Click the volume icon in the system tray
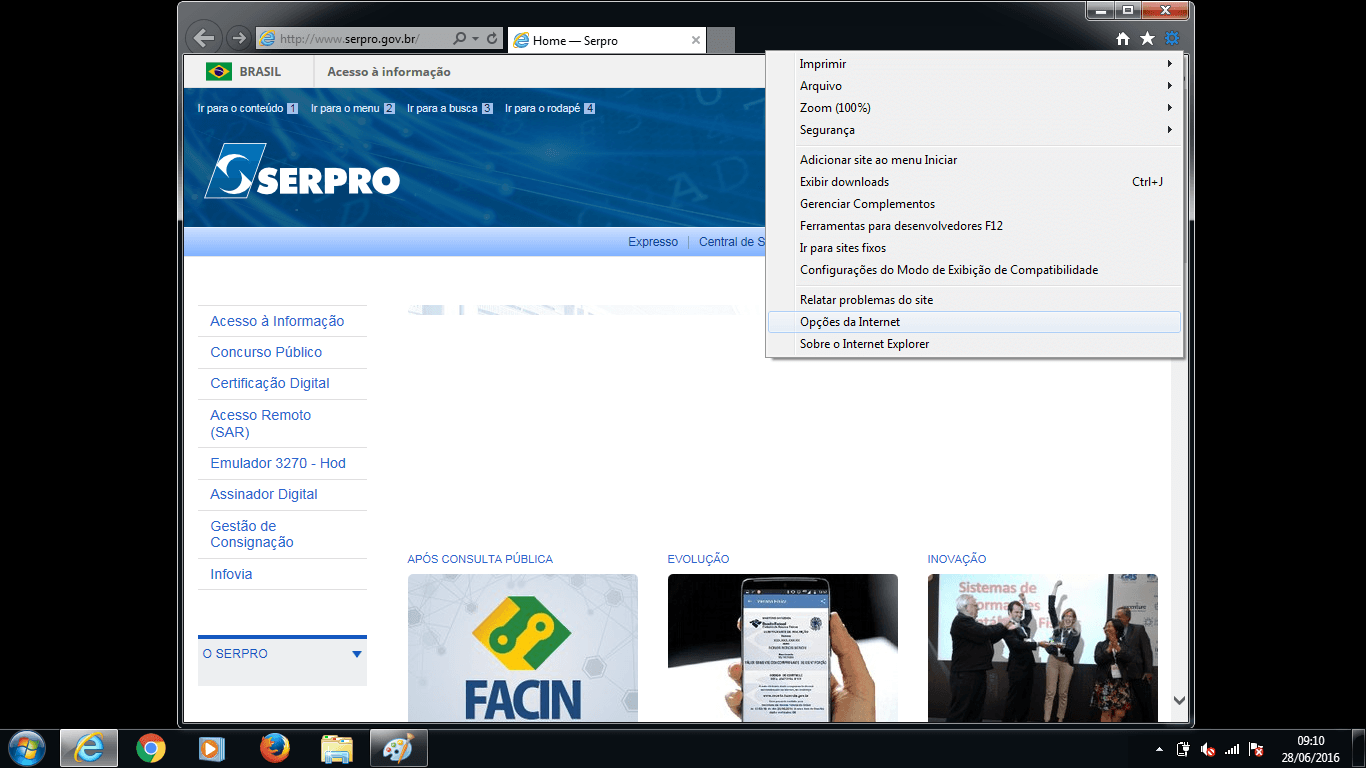Image resolution: width=1366 pixels, height=768 pixels. pos(1208,749)
